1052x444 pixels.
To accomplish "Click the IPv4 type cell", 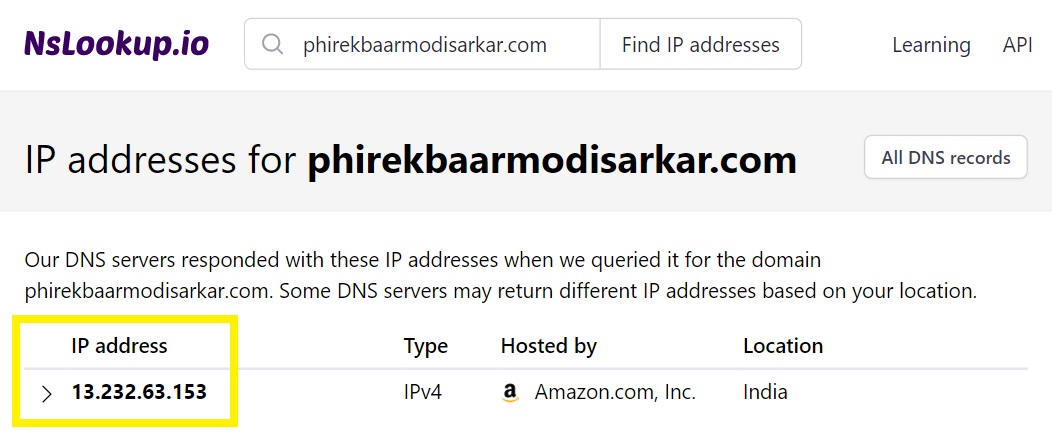I will click(423, 392).
